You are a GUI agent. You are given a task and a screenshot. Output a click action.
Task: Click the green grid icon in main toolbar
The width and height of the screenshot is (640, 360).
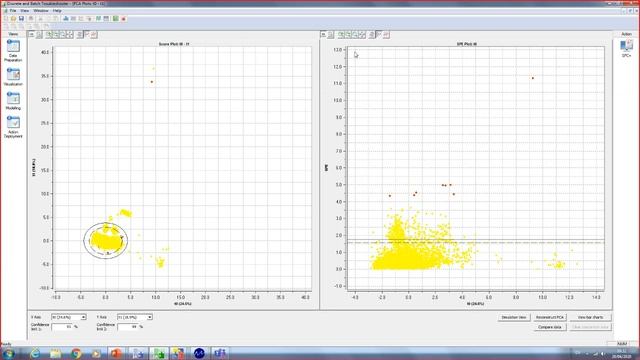[x=116, y=18]
